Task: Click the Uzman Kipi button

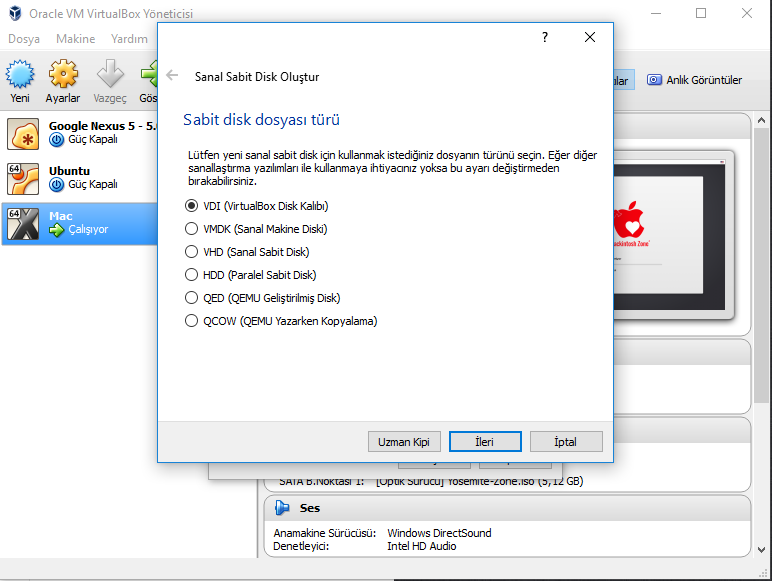Action: point(404,442)
